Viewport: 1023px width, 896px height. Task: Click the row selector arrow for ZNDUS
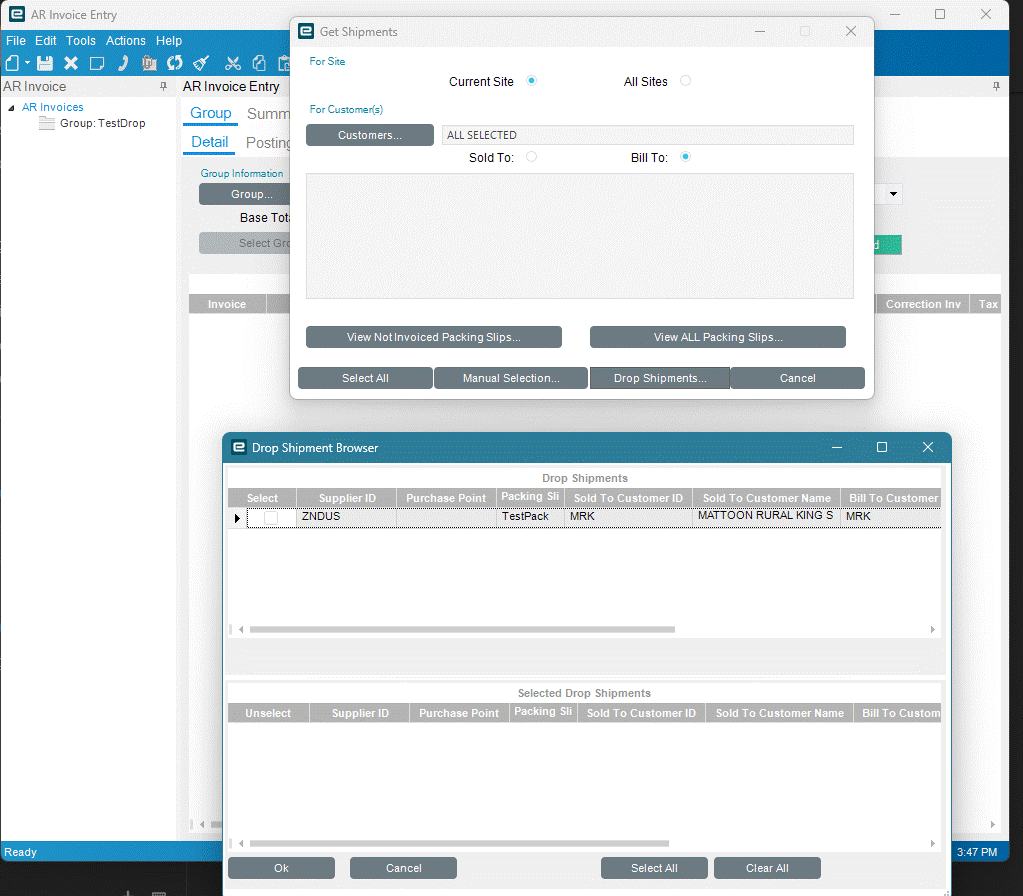coord(237,518)
